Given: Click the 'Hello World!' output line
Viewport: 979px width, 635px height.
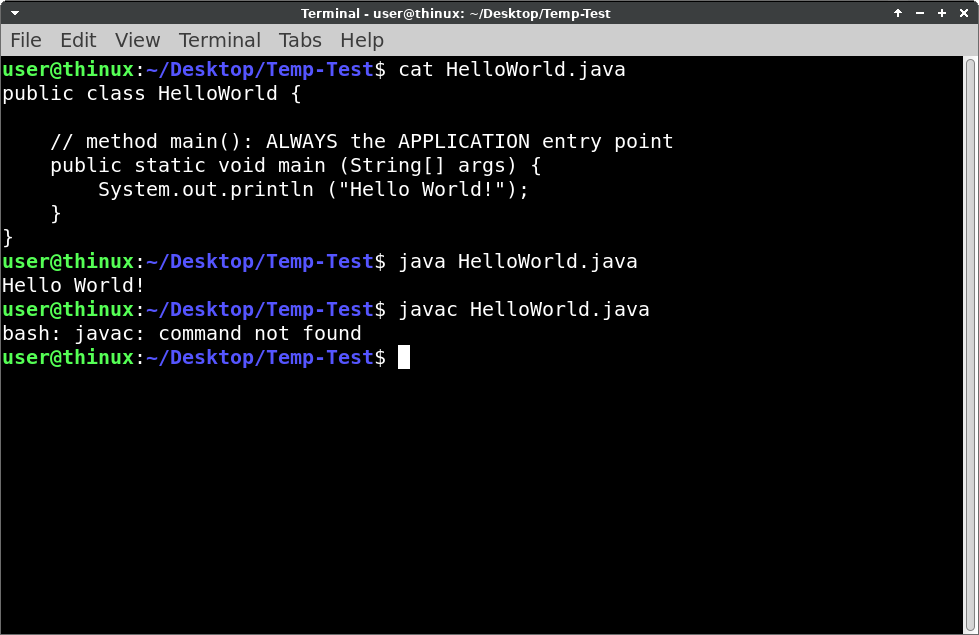Looking at the screenshot, I should click(74, 285).
